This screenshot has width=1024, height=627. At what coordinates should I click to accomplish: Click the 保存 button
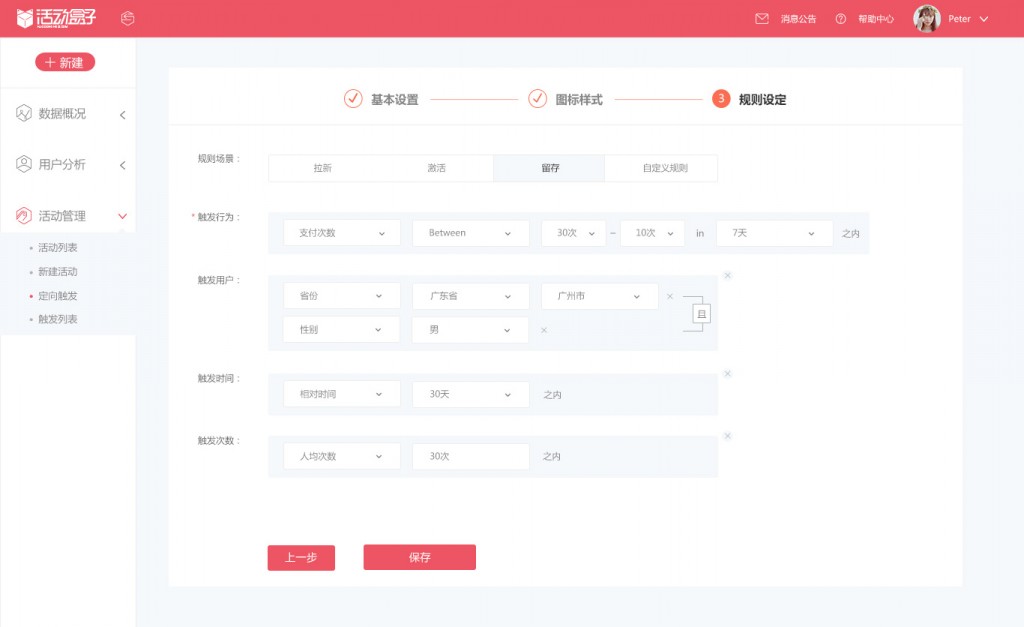click(x=419, y=557)
